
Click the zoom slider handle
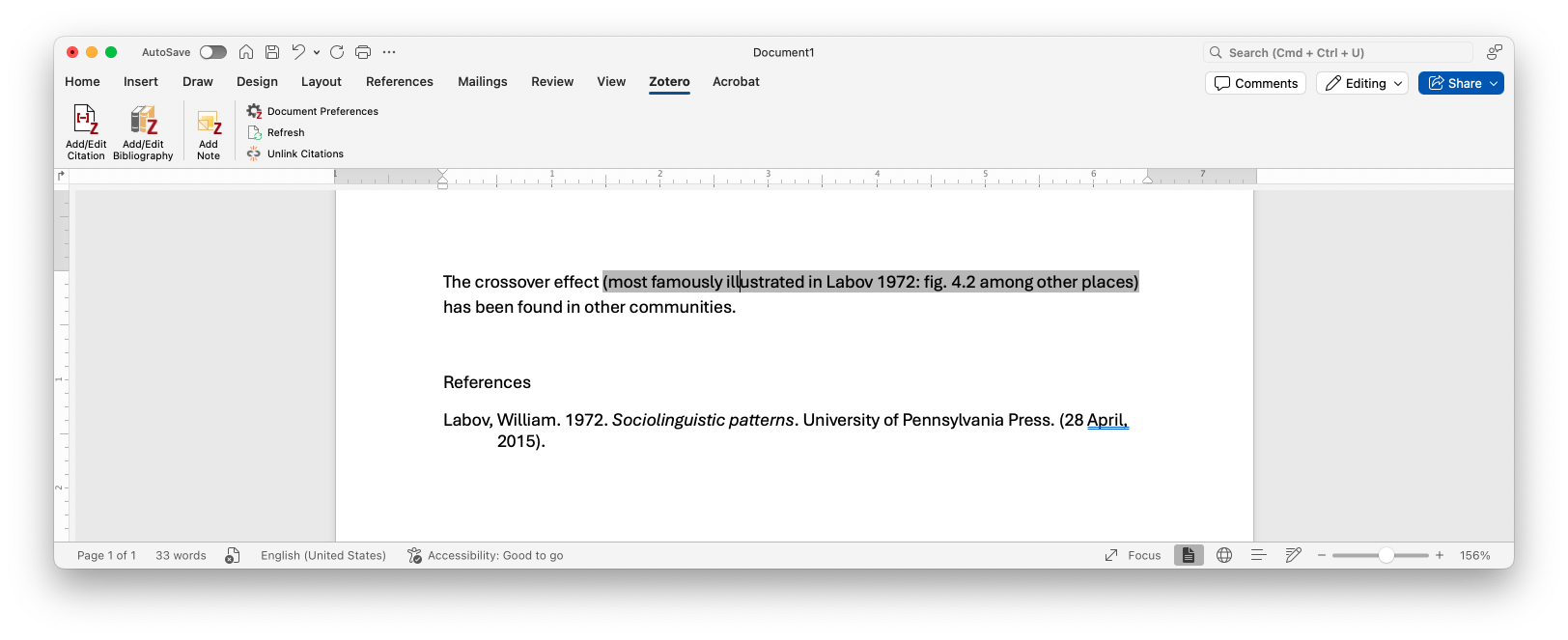pyautogui.click(x=1386, y=555)
